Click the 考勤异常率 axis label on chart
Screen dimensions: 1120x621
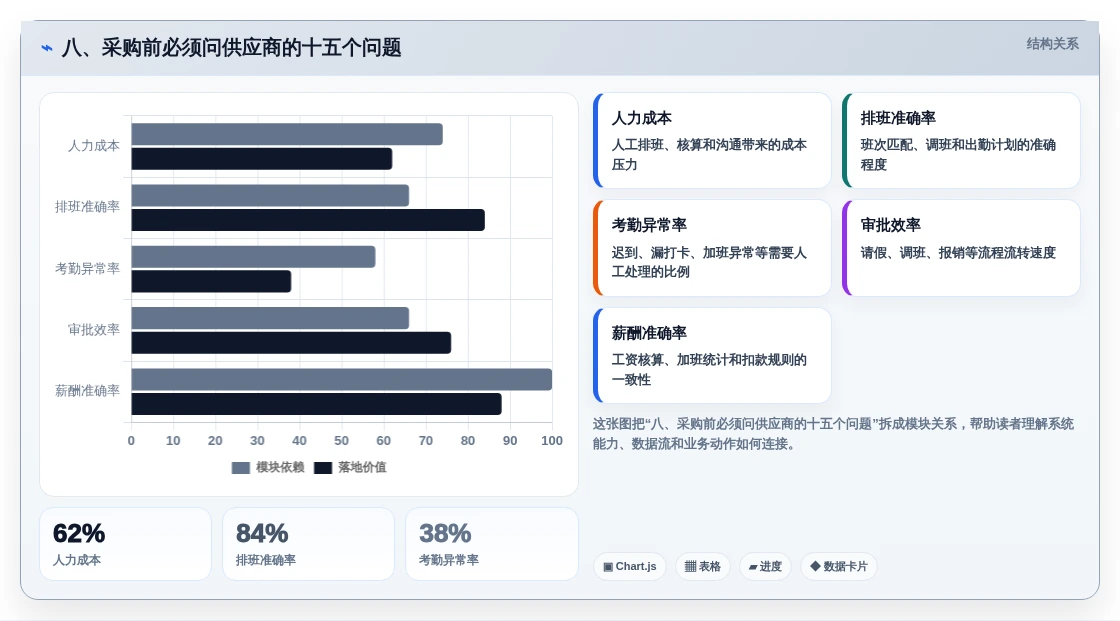87,269
